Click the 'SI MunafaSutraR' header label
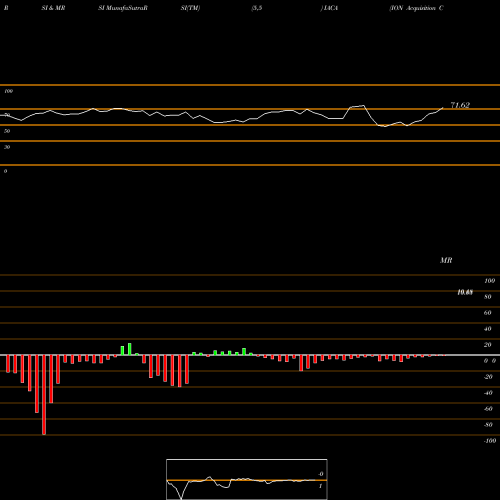This screenshot has height=500, width=500. [123, 8]
